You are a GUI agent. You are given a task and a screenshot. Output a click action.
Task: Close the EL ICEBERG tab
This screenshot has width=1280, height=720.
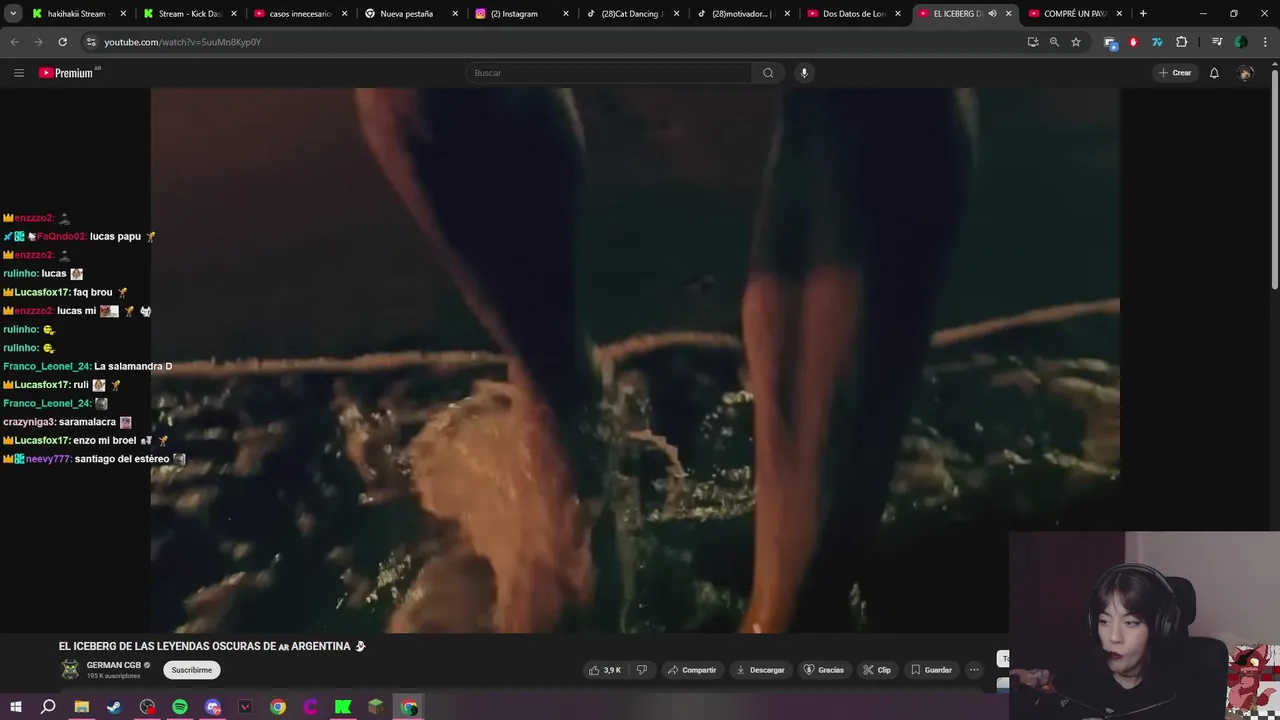pyautogui.click(x=1008, y=14)
